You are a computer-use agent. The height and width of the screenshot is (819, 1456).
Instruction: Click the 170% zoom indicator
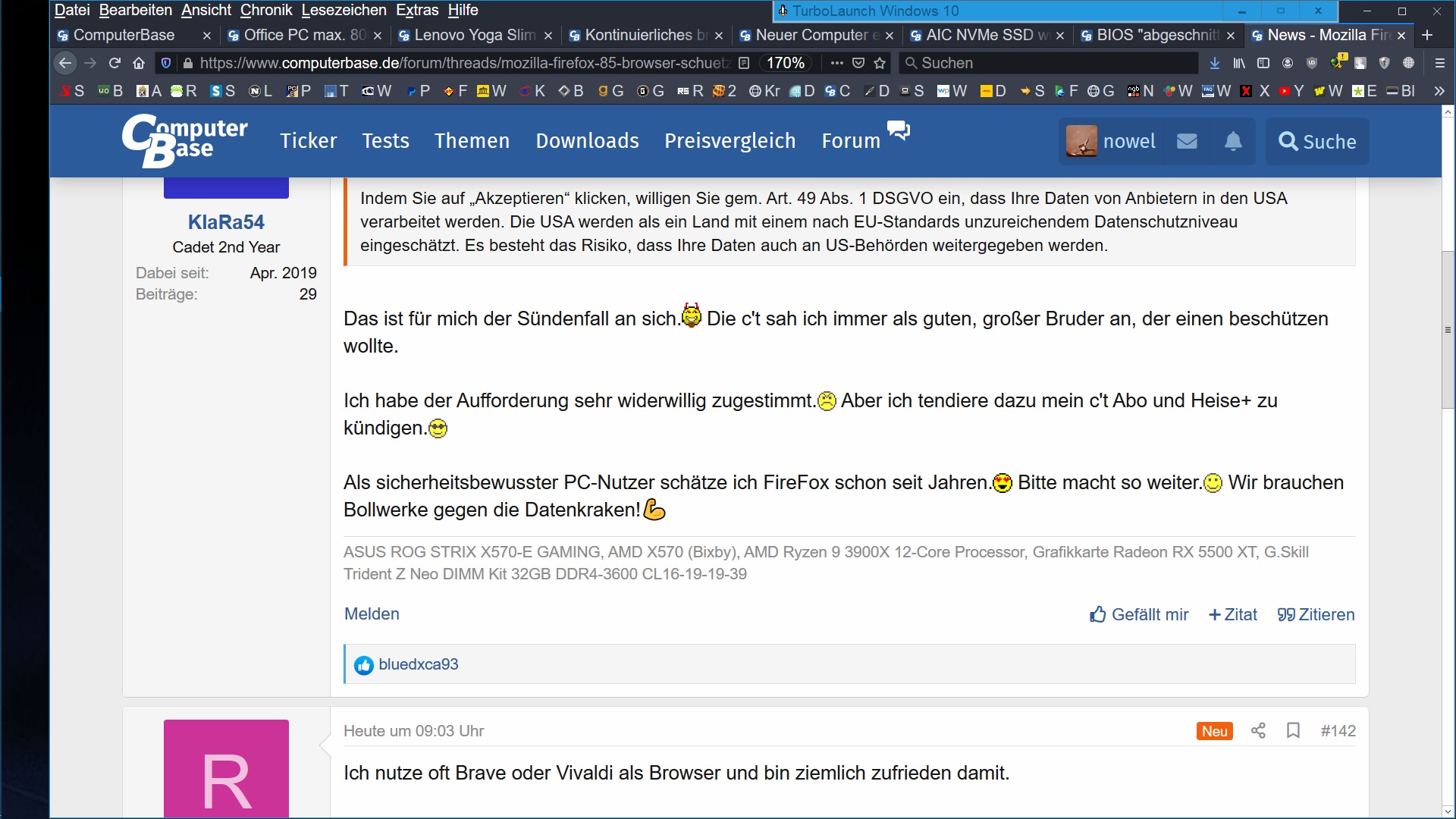pos(786,63)
